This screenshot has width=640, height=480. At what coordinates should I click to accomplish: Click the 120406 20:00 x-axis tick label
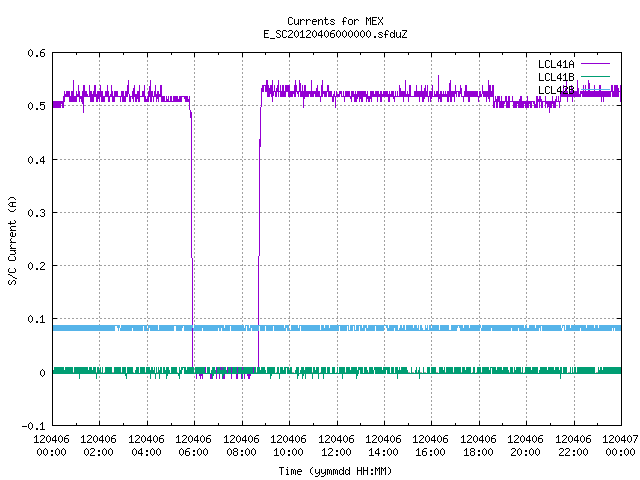click(526, 446)
